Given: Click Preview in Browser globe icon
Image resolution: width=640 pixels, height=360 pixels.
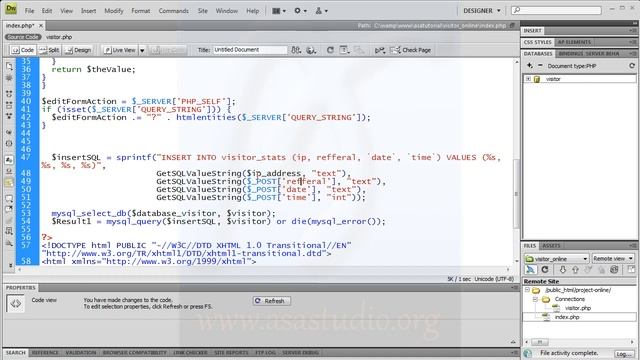Looking at the screenshot, I should [311, 50].
